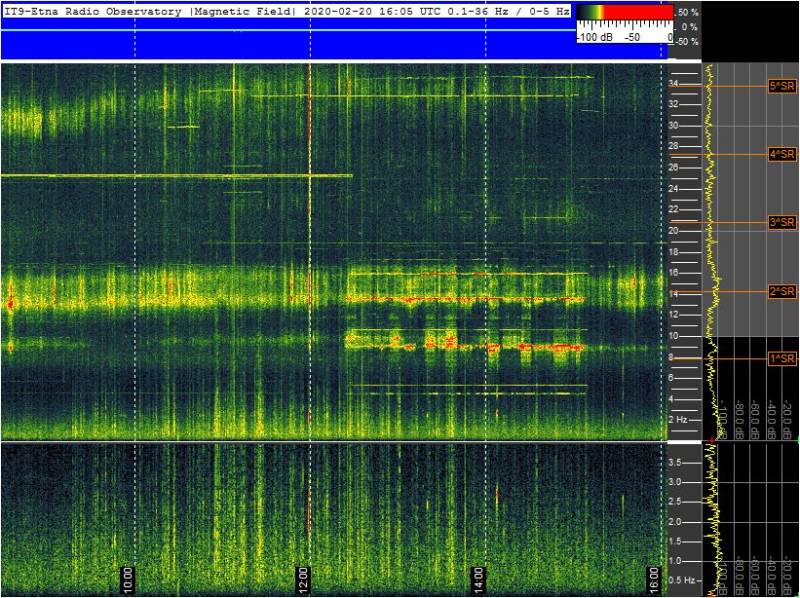Screen dimensions: 800x598
Task: Click the 20 frequency axis tick label
Action: [x=673, y=231]
